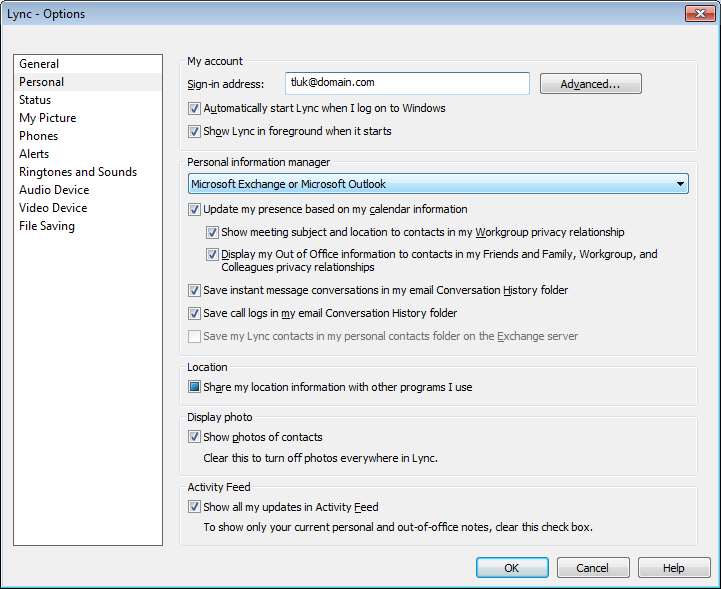Uncheck Show all updates in Activity Feed
721x589 pixels.
[194, 507]
